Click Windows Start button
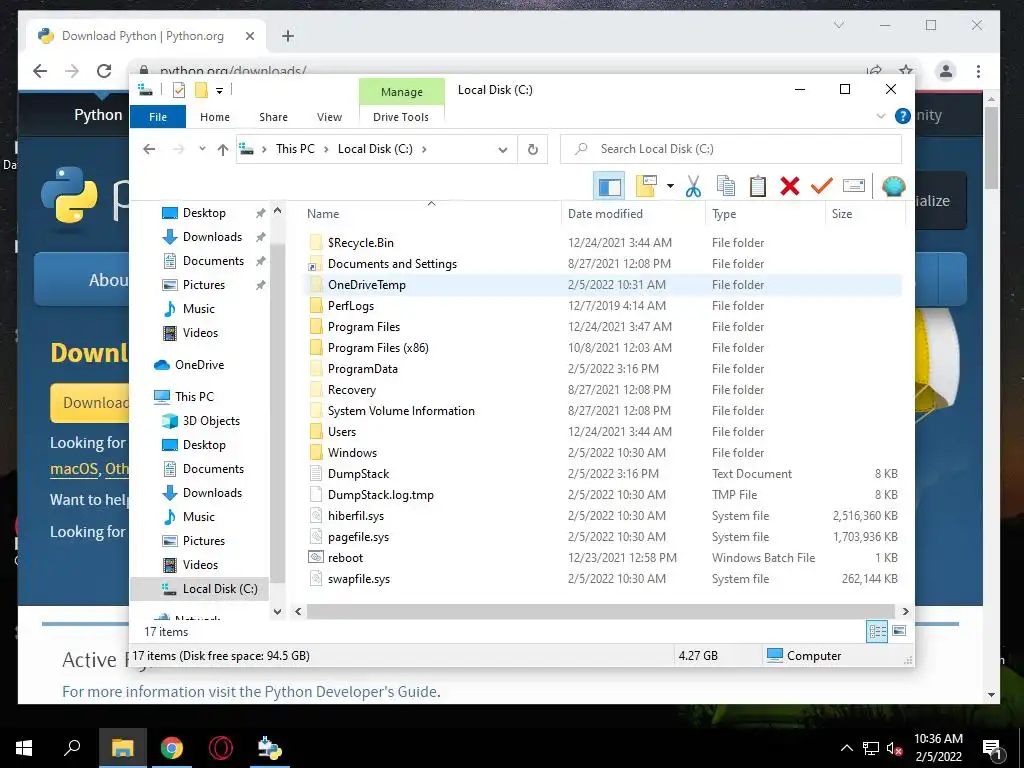The height and width of the screenshot is (768, 1024). click(24, 748)
